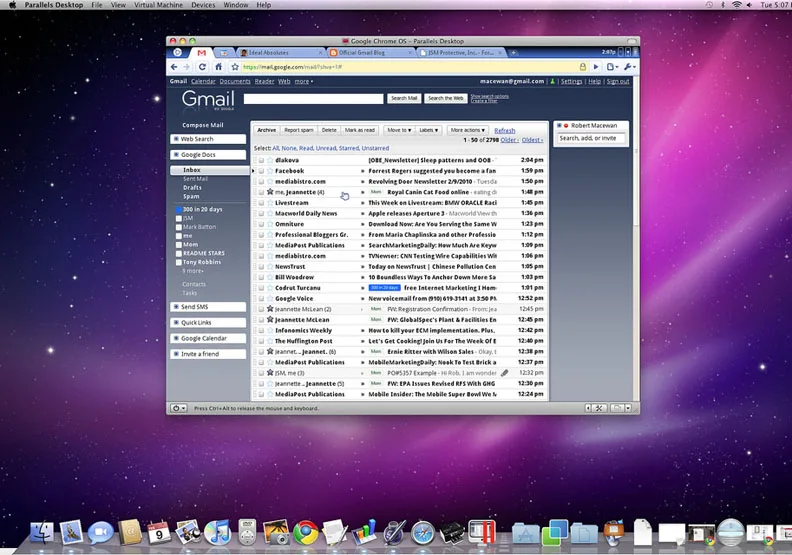Image resolution: width=792 pixels, height=555 pixels.
Task: Switch to JSM Protective, Inc. tab
Action: (461, 53)
